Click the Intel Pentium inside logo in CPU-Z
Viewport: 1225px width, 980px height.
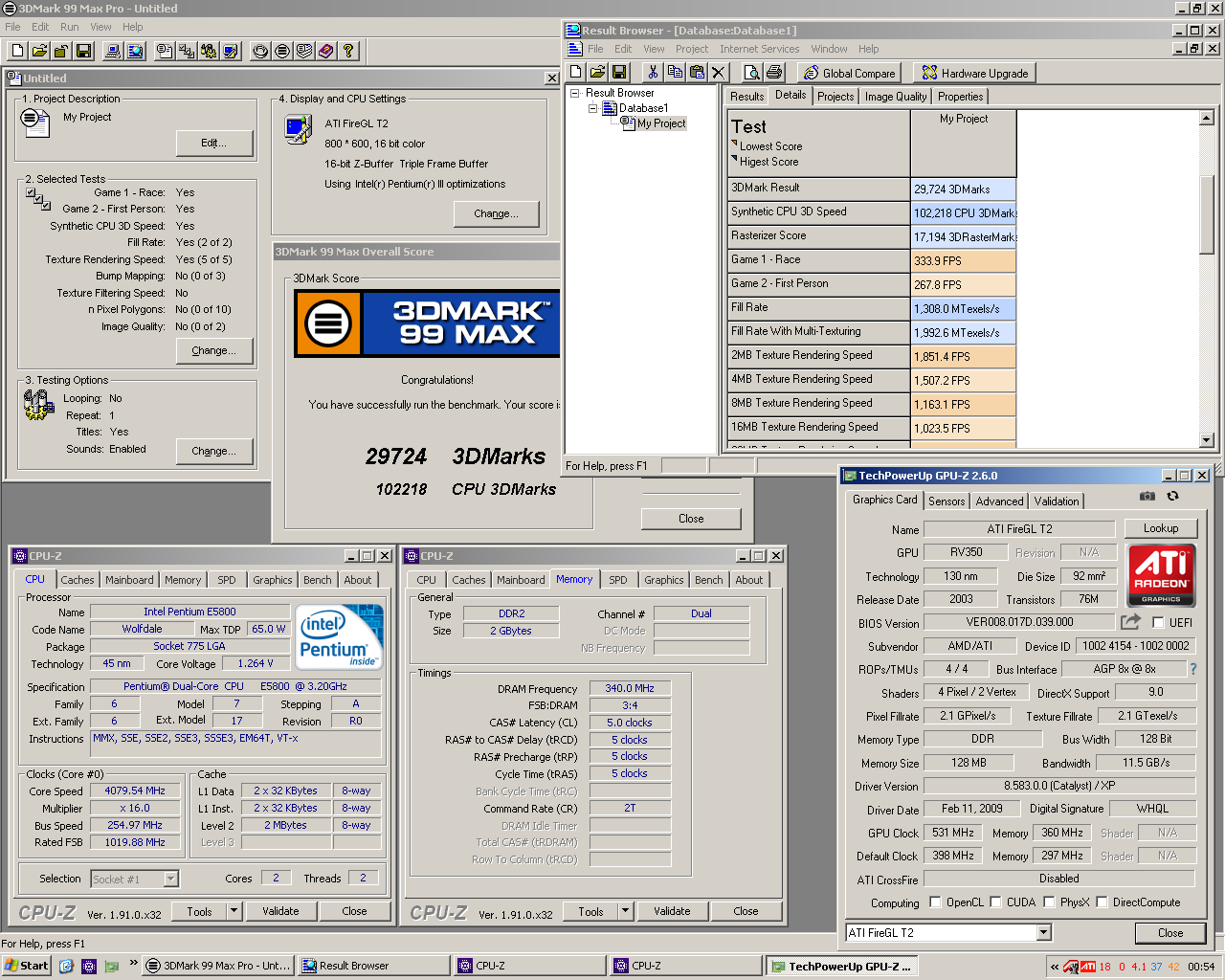pyautogui.click(x=340, y=636)
